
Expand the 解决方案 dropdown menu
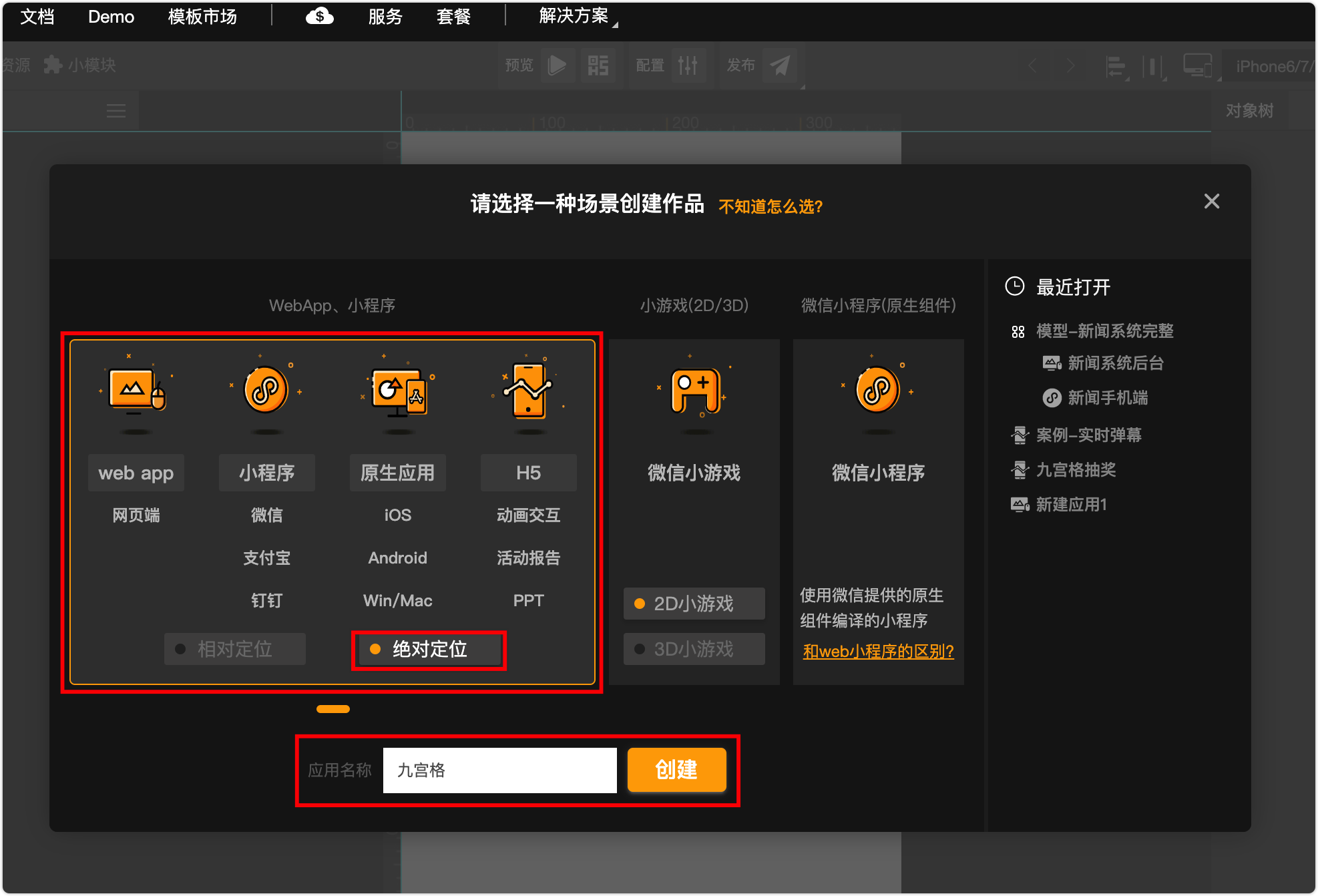click(574, 16)
